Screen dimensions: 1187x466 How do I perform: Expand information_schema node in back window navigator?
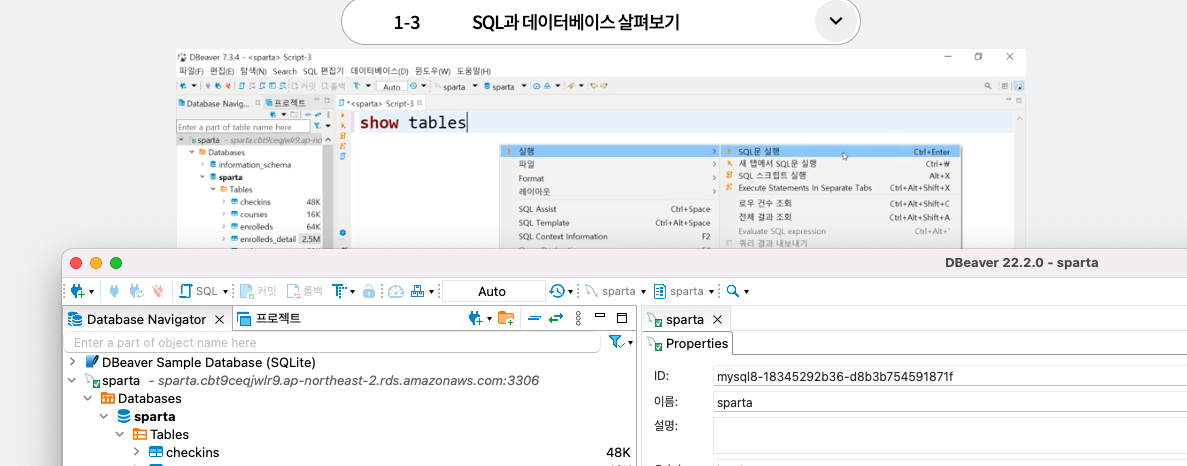203,164
